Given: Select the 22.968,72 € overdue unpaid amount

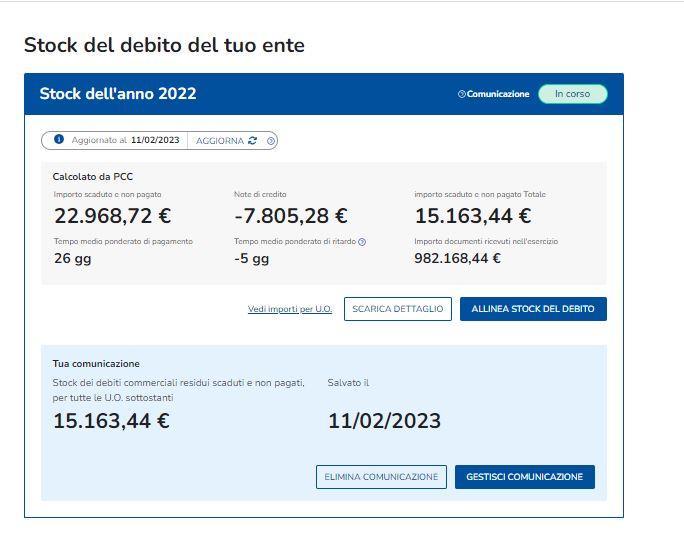Looking at the screenshot, I should [111, 216].
